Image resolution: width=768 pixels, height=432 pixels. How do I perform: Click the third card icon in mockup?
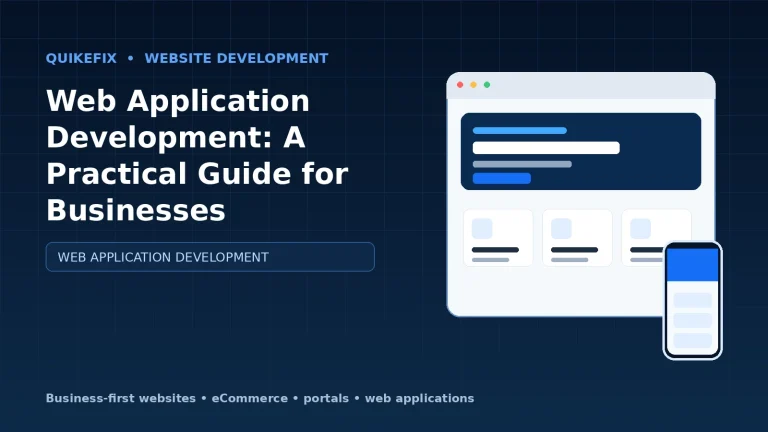point(640,229)
